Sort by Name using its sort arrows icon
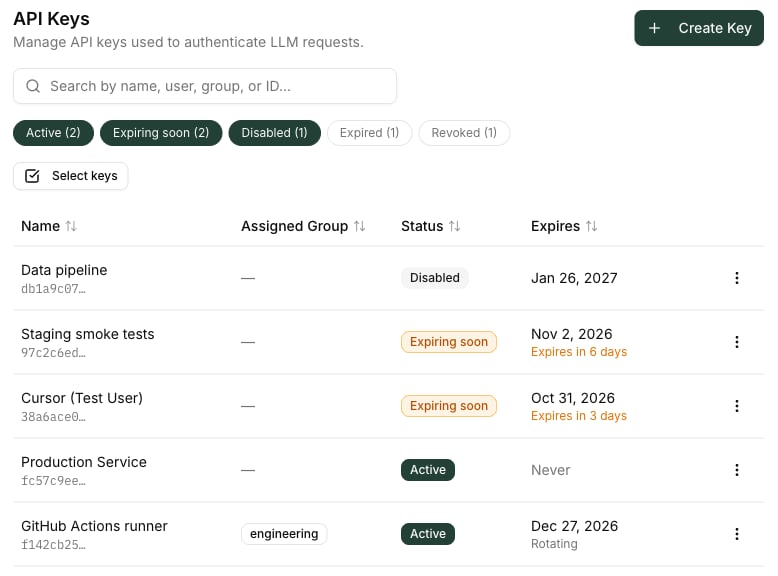This screenshot has width=778, height=576. [x=71, y=226]
